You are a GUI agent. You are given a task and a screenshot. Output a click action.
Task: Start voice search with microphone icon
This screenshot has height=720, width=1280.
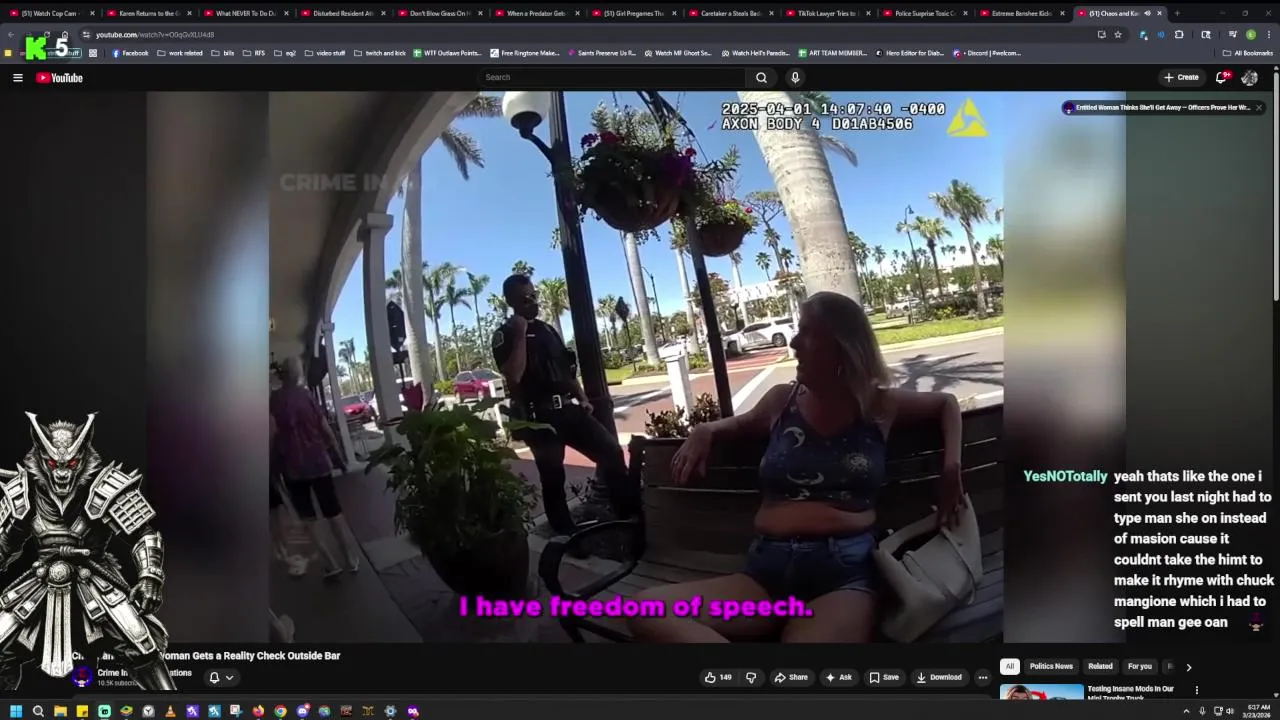click(795, 77)
